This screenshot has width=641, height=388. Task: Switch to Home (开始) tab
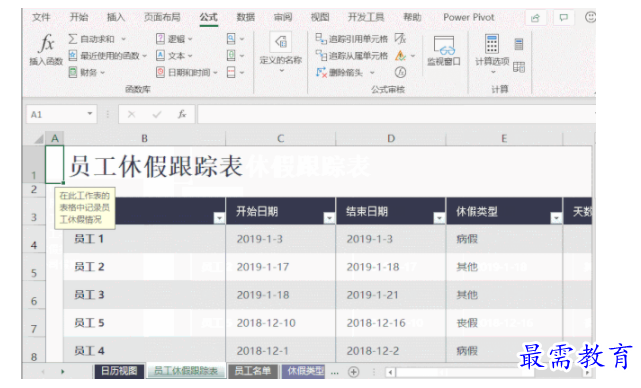pos(79,17)
